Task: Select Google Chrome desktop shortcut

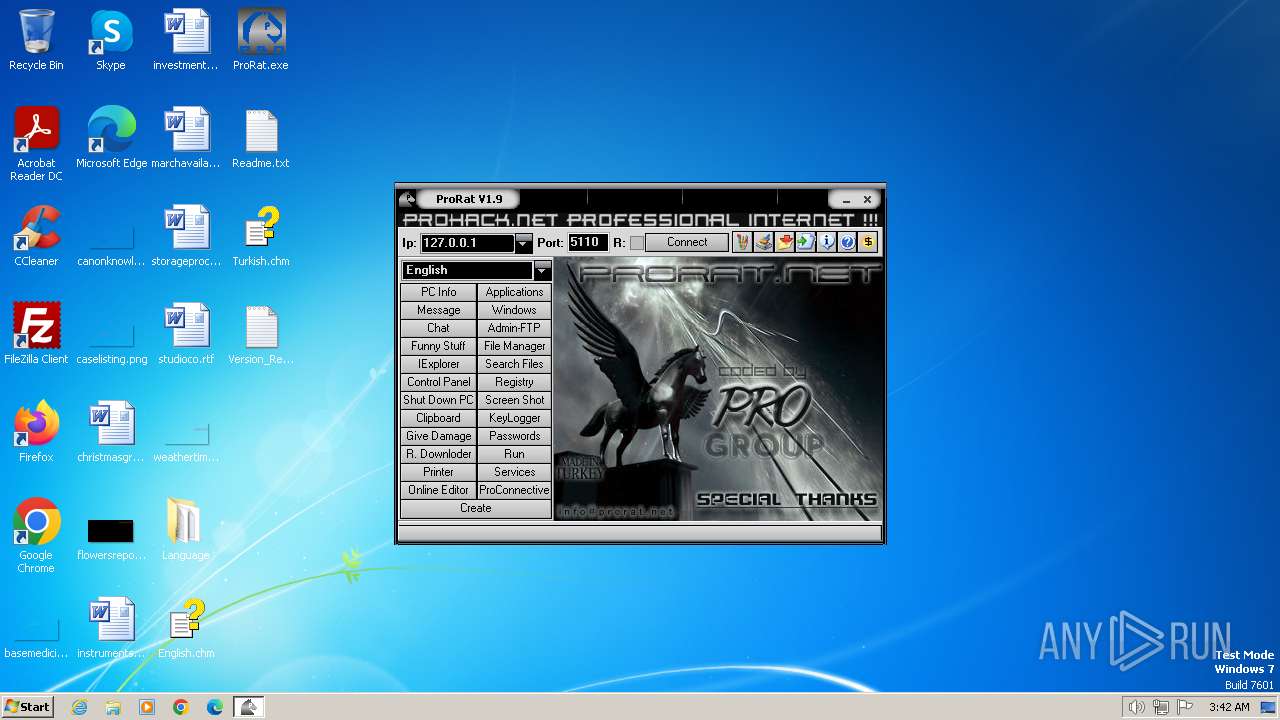Action: (36, 536)
